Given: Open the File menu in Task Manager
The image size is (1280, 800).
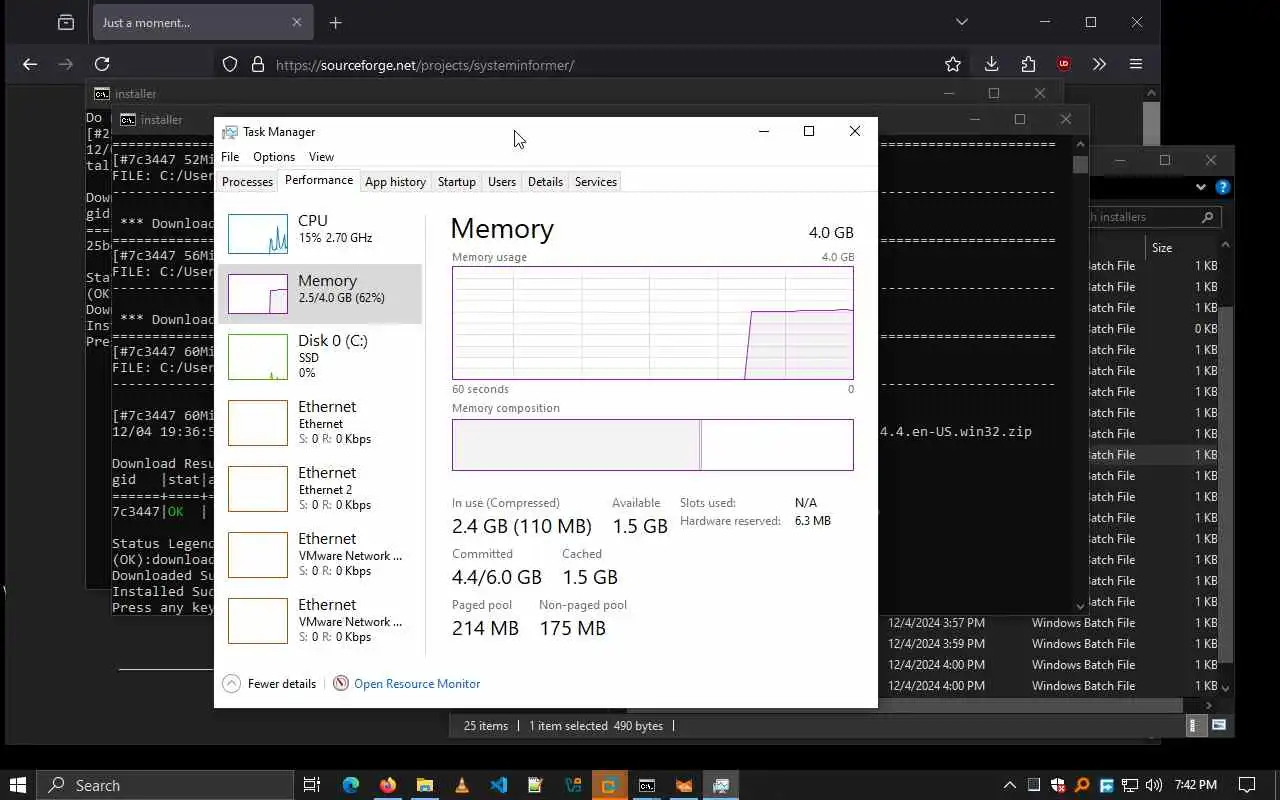Looking at the screenshot, I should 230,157.
